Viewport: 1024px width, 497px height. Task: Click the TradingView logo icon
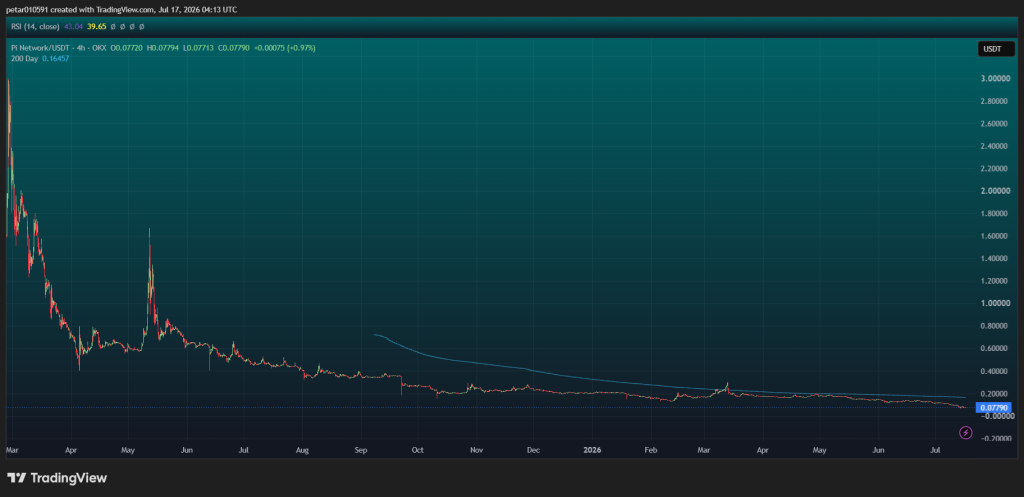coord(16,478)
